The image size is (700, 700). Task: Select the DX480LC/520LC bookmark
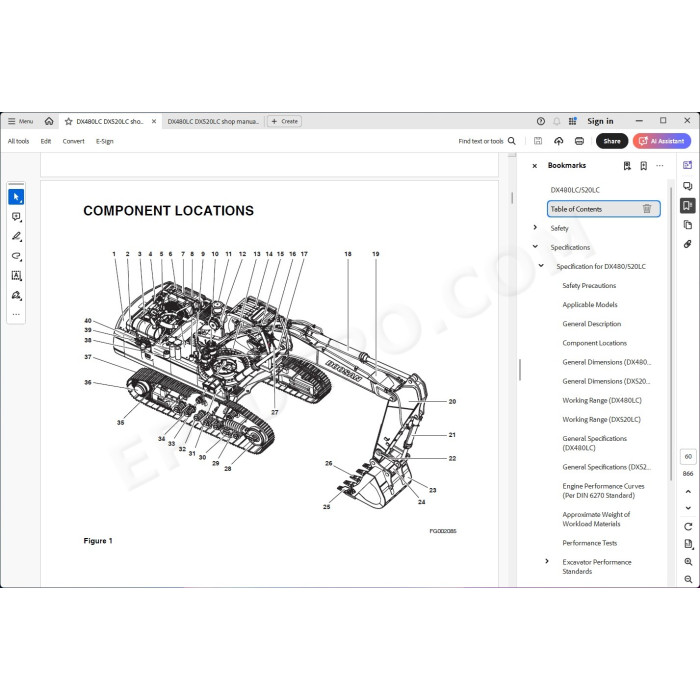coord(575,190)
